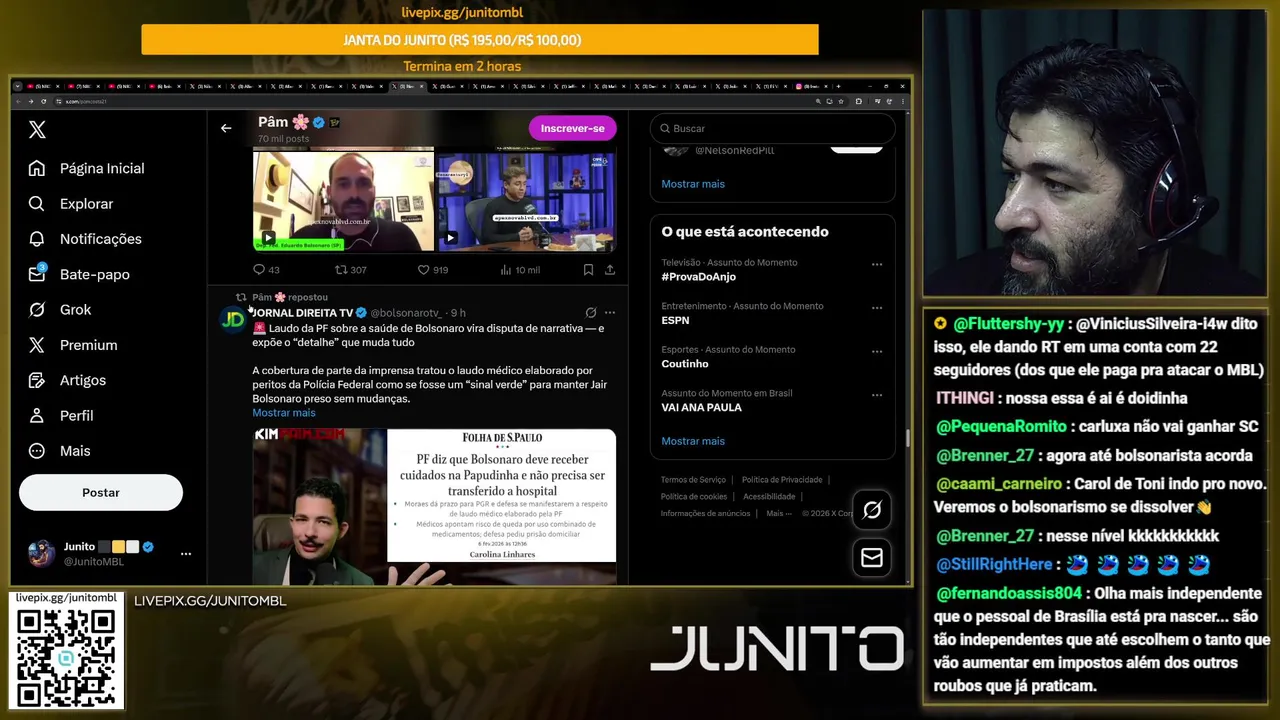Open more options for Coutinho trend

pyautogui.click(x=877, y=352)
